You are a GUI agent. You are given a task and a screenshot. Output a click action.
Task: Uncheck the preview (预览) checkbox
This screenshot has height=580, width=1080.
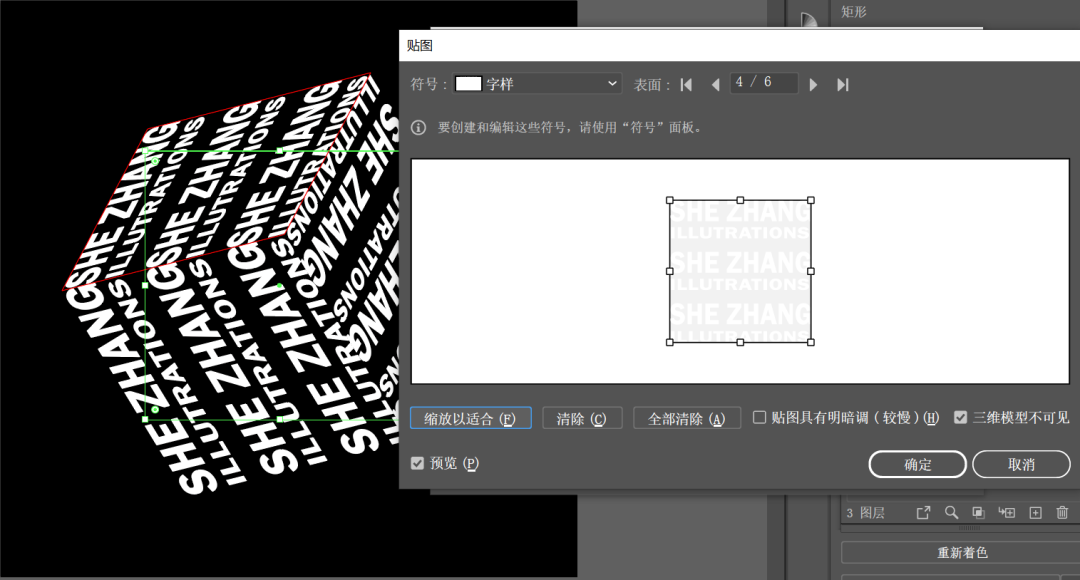coord(418,464)
